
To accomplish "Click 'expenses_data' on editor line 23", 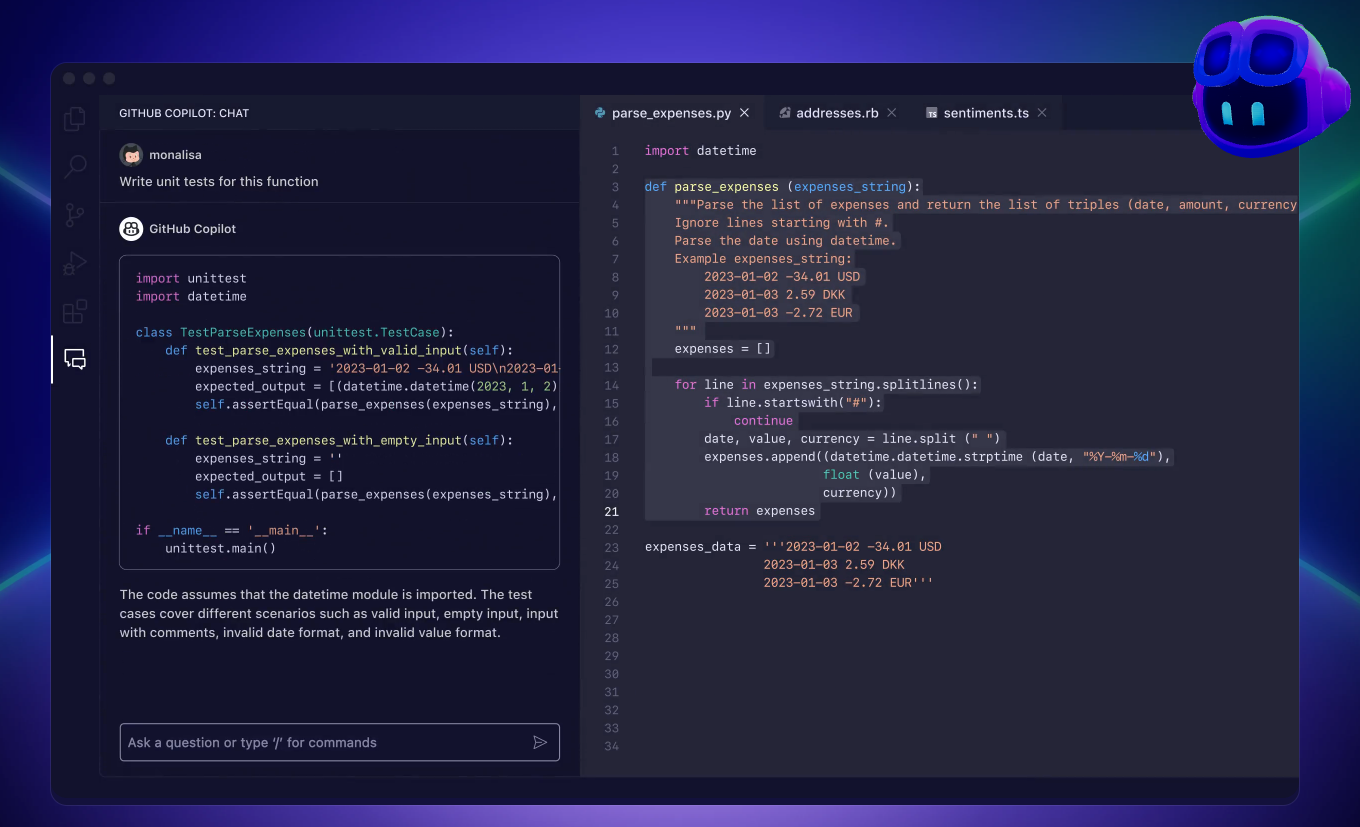I will click(x=693, y=547).
